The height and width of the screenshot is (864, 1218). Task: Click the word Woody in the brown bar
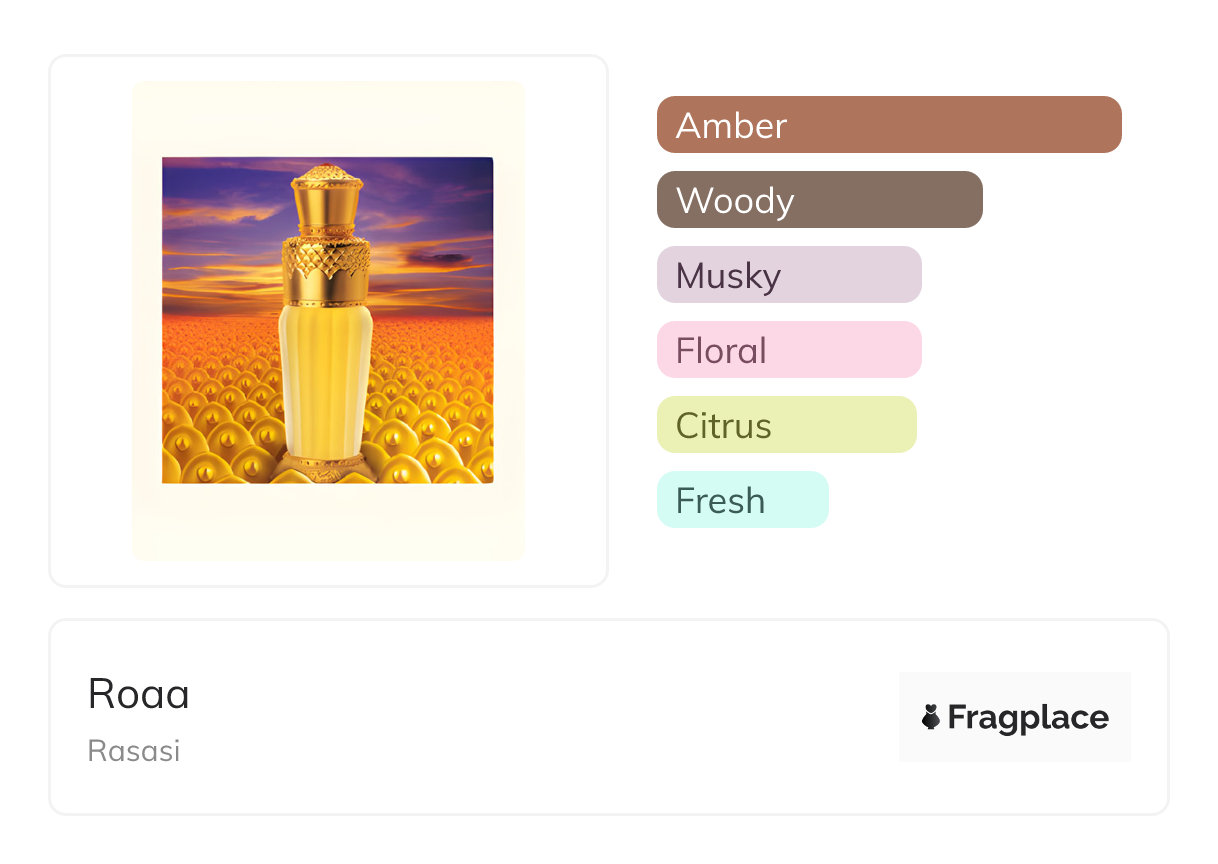pos(735,201)
